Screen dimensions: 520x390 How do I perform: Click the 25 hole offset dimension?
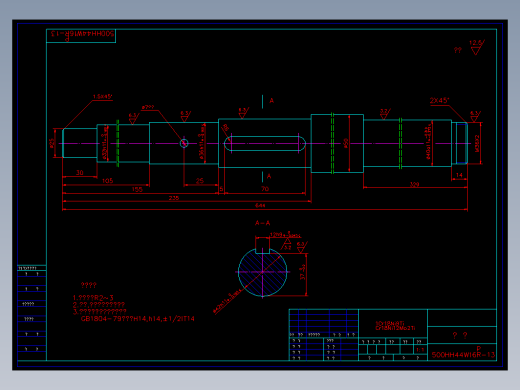point(199,181)
